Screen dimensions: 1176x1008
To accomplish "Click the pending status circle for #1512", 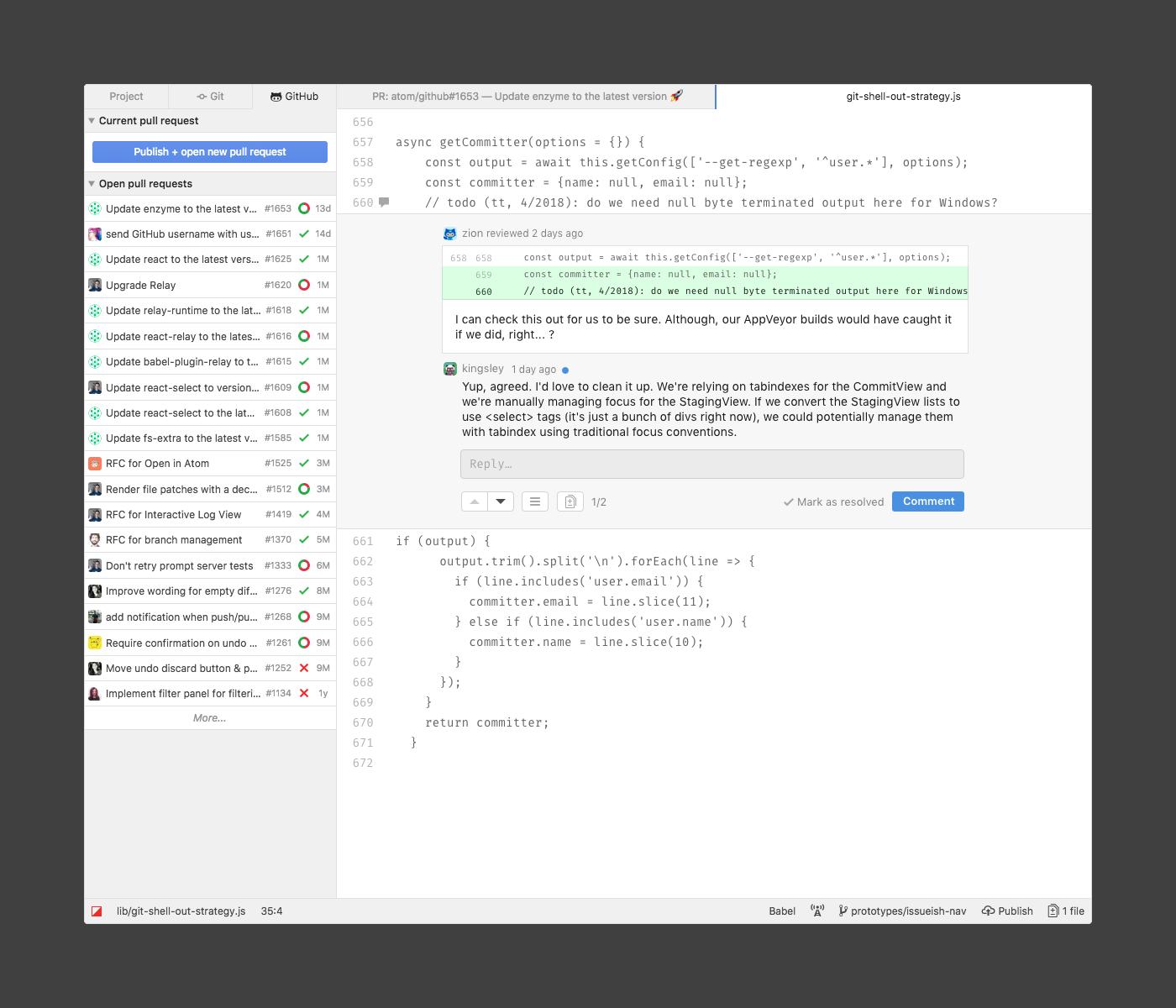I will click(x=304, y=489).
